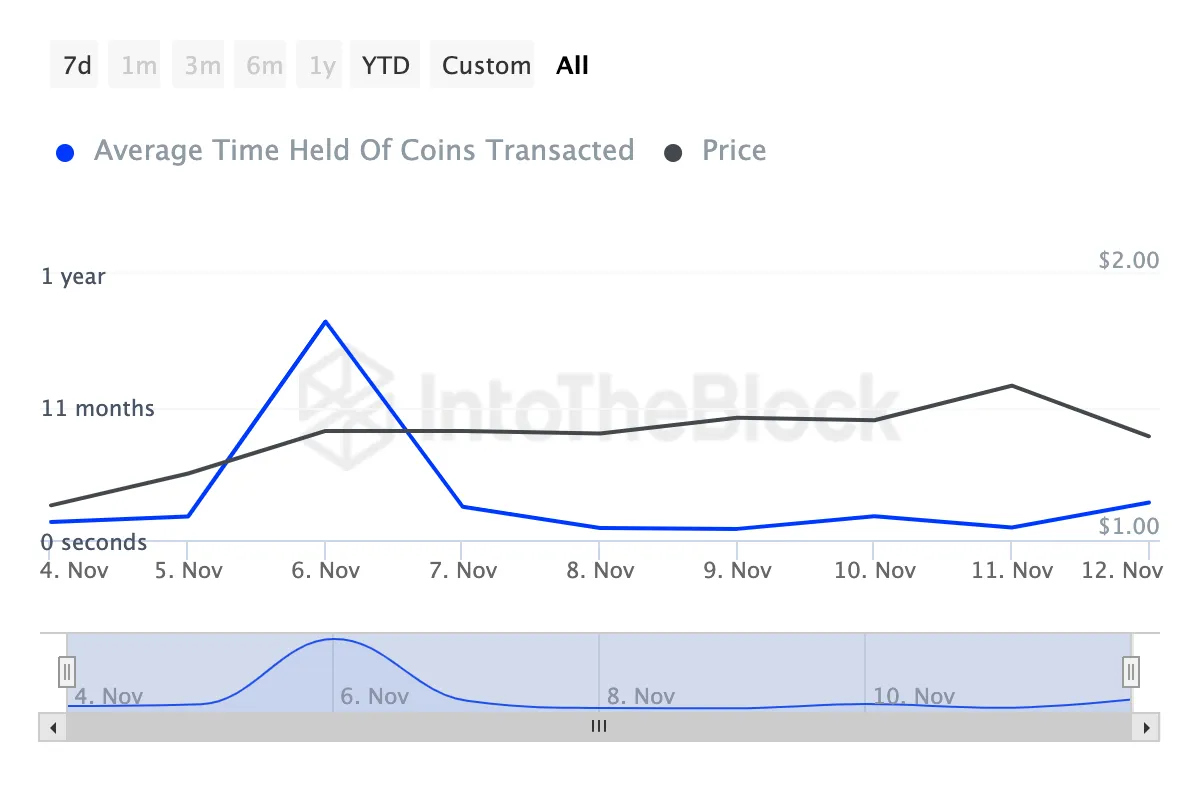1200x800 pixels.
Task: Toggle the Price series legend
Action: (x=734, y=151)
